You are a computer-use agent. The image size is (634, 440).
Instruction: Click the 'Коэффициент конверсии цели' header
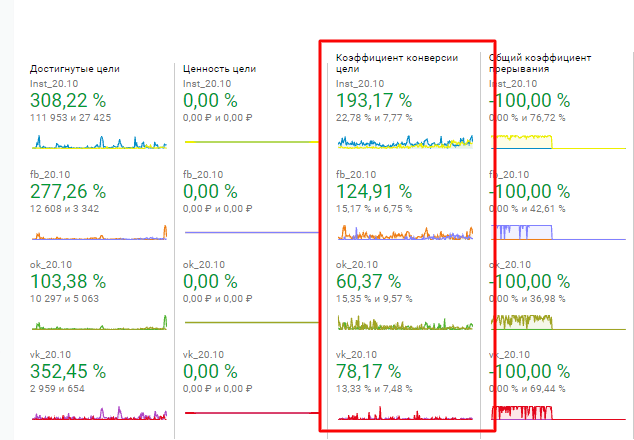(x=397, y=63)
